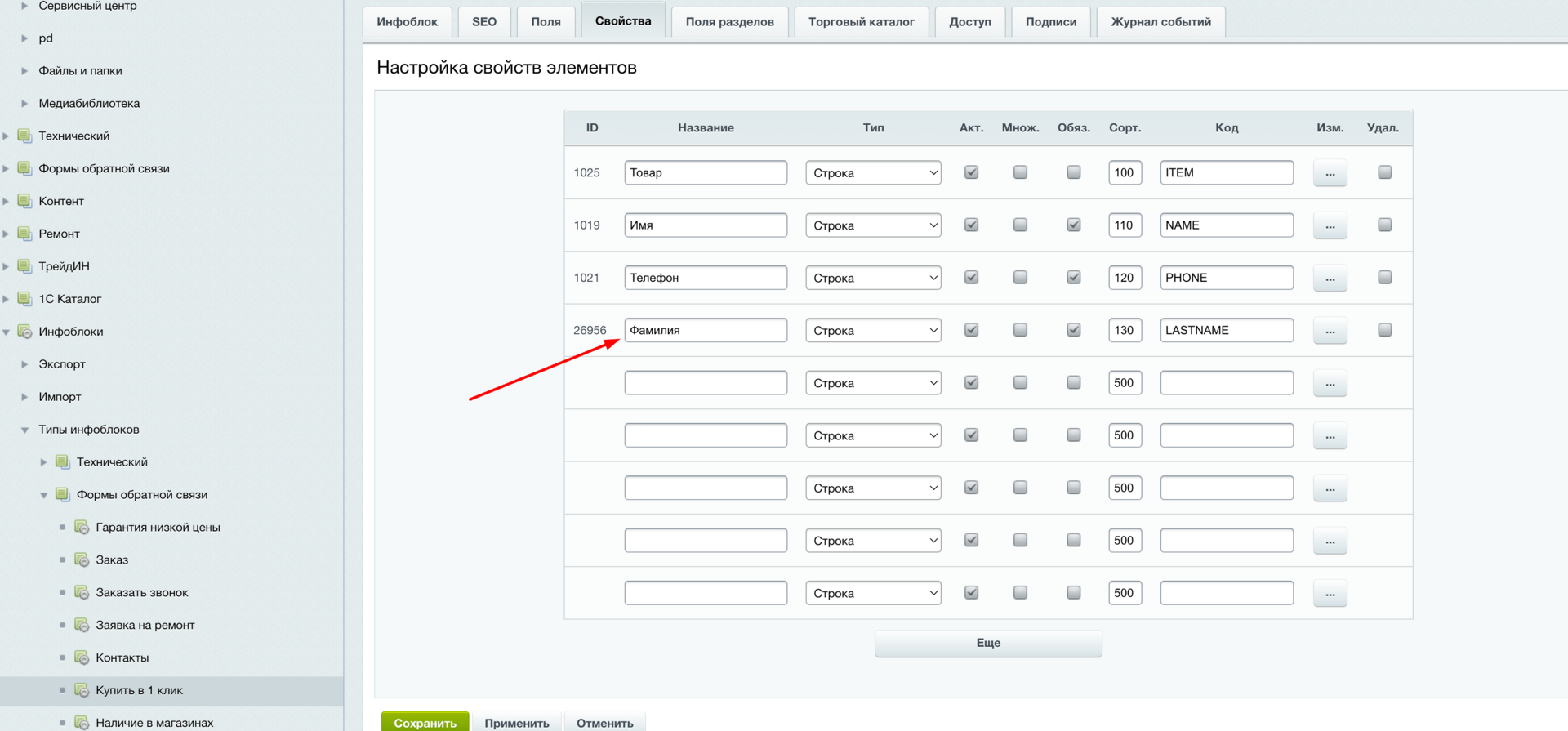This screenshot has width=1568, height=731.
Task: Select the pd tree item
Action: click(x=46, y=38)
